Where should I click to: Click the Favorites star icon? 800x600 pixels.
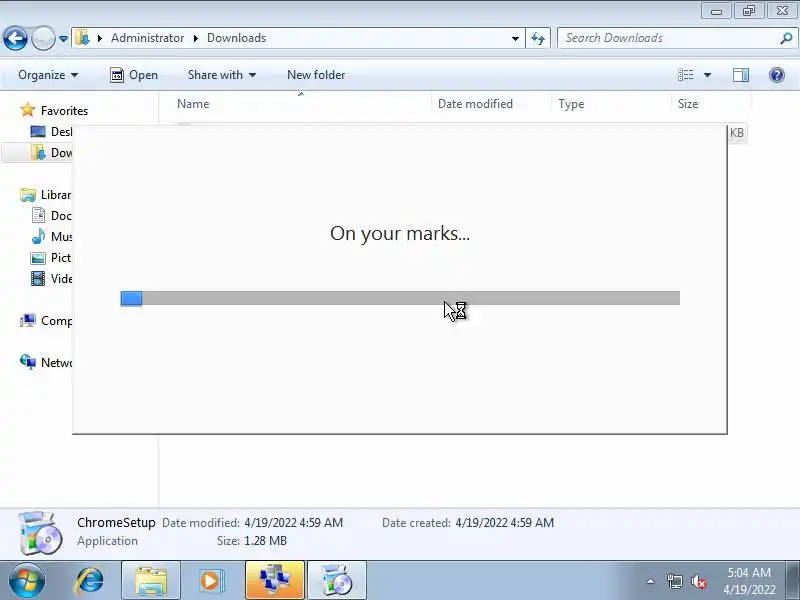point(28,110)
